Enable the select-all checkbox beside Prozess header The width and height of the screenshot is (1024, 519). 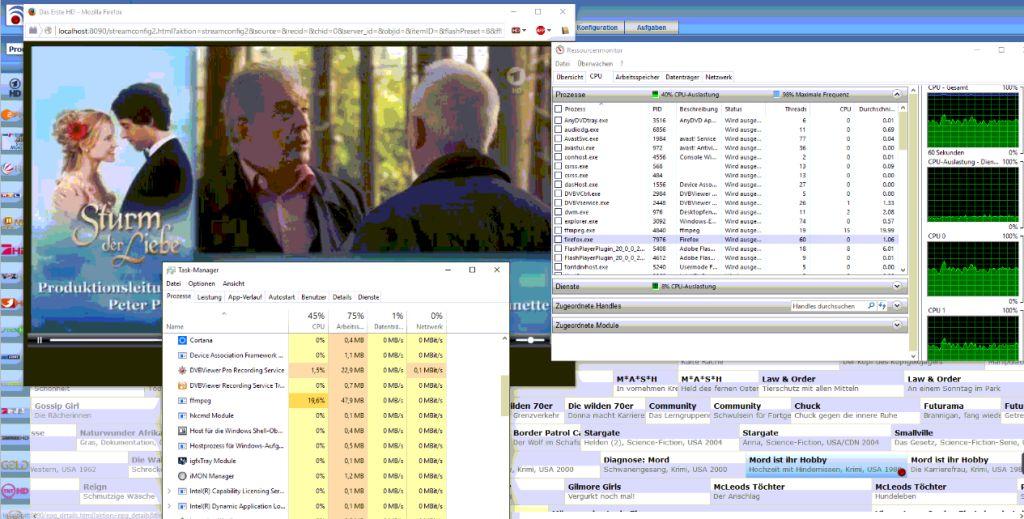point(559,108)
